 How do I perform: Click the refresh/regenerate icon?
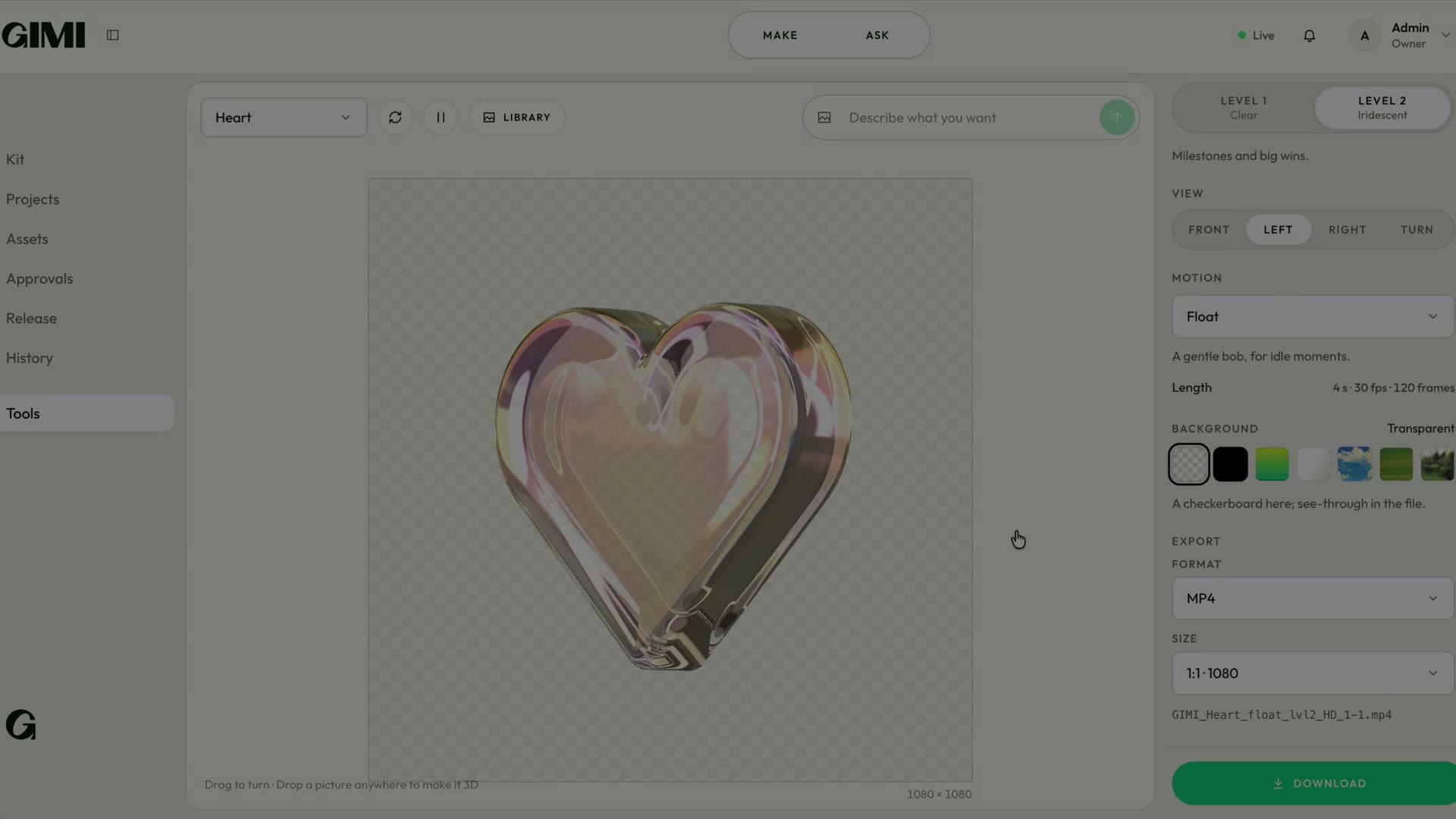pyautogui.click(x=395, y=118)
